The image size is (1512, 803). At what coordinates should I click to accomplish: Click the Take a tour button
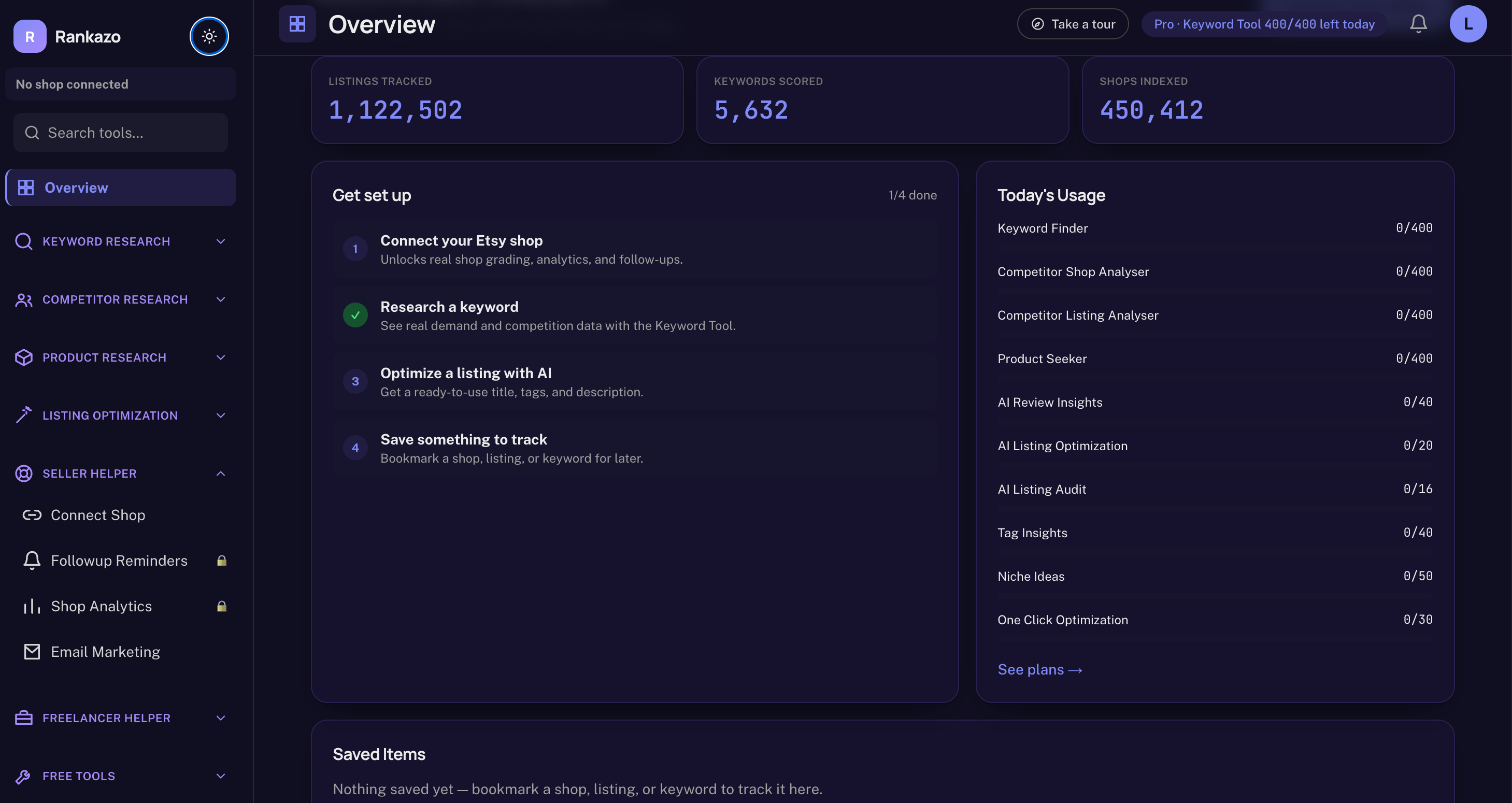click(1073, 24)
